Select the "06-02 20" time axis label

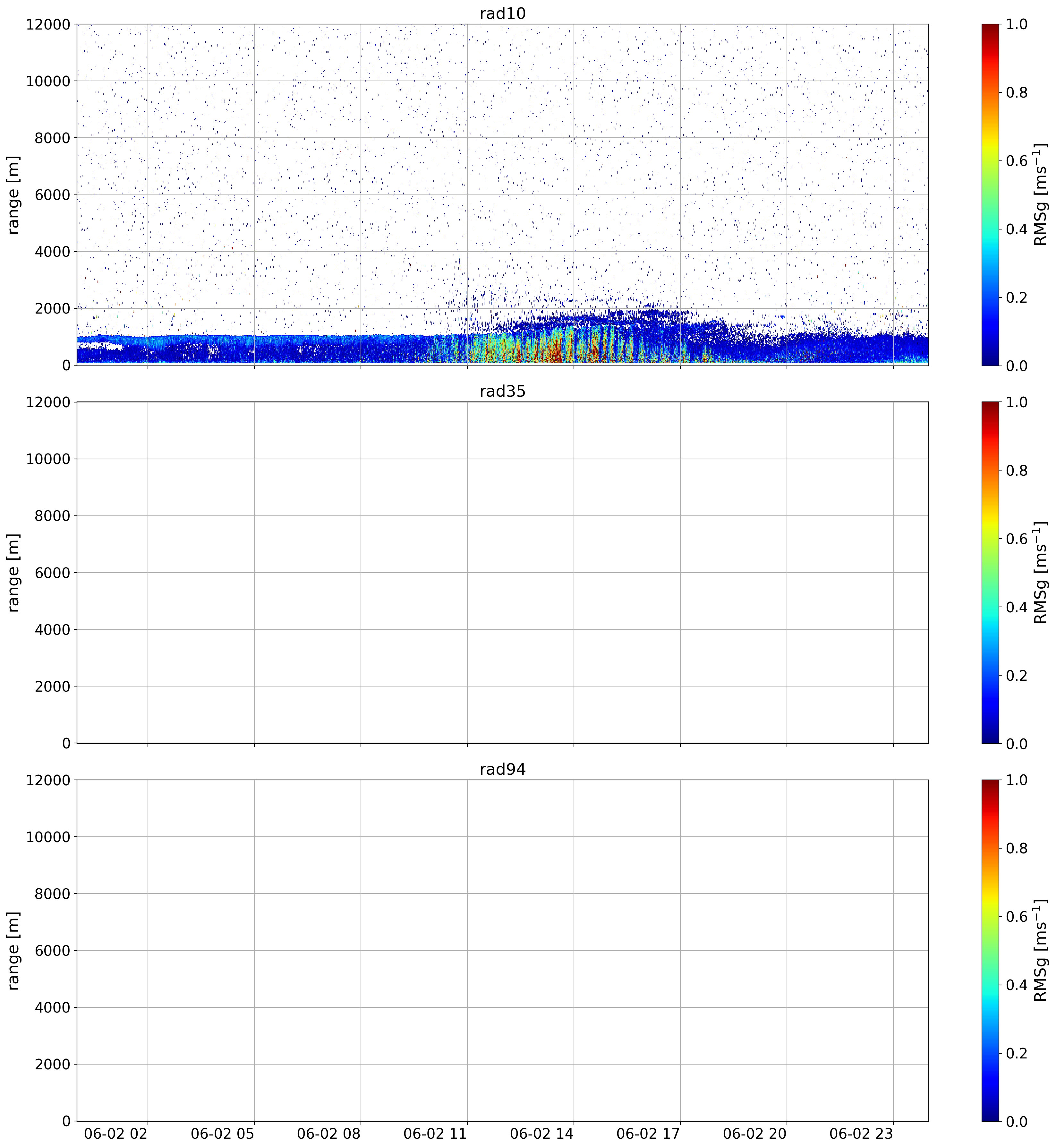click(754, 1134)
